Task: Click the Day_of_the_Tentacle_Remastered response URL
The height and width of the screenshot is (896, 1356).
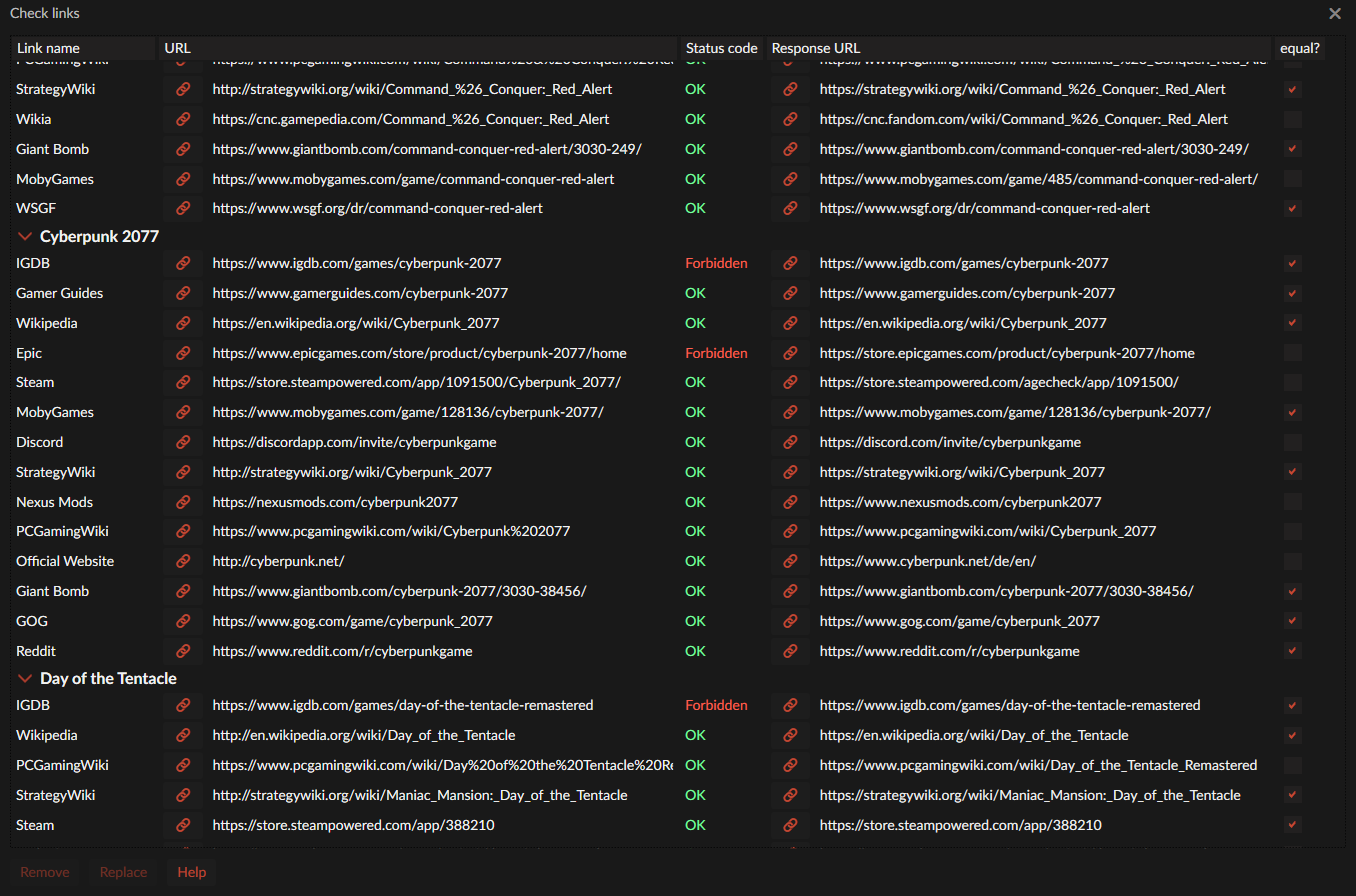Action: [x=1038, y=765]
